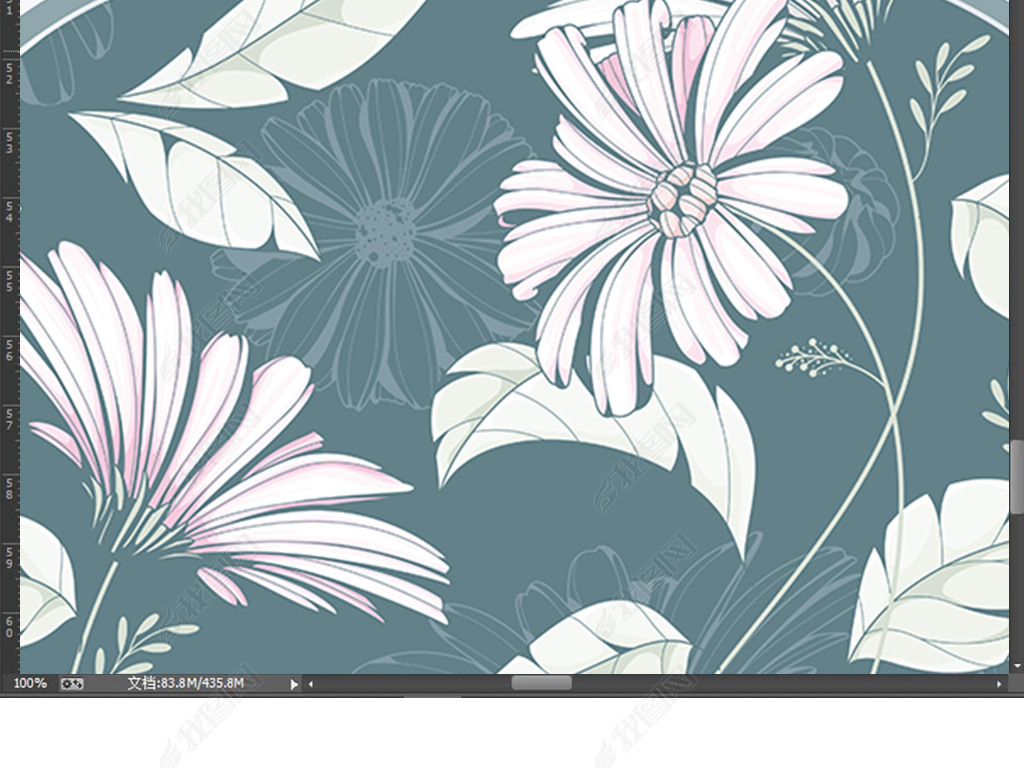
Task: Click the status bar icon beside the zoom percentage
Action: [x=72, y=684]
